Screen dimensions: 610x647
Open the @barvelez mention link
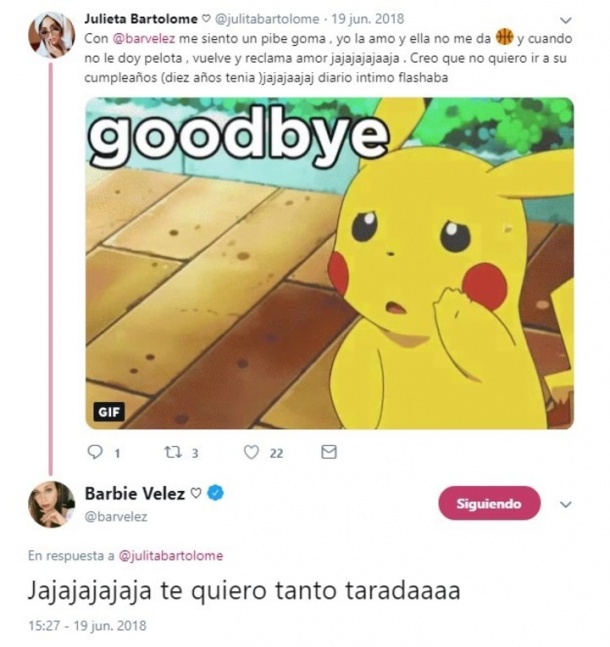[144, 39]
